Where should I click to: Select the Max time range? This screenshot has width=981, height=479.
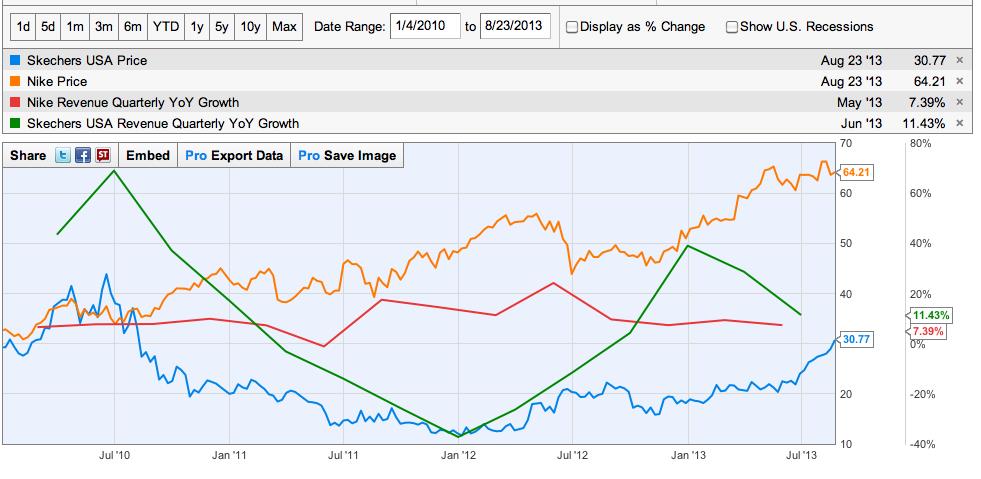(285, 27)
